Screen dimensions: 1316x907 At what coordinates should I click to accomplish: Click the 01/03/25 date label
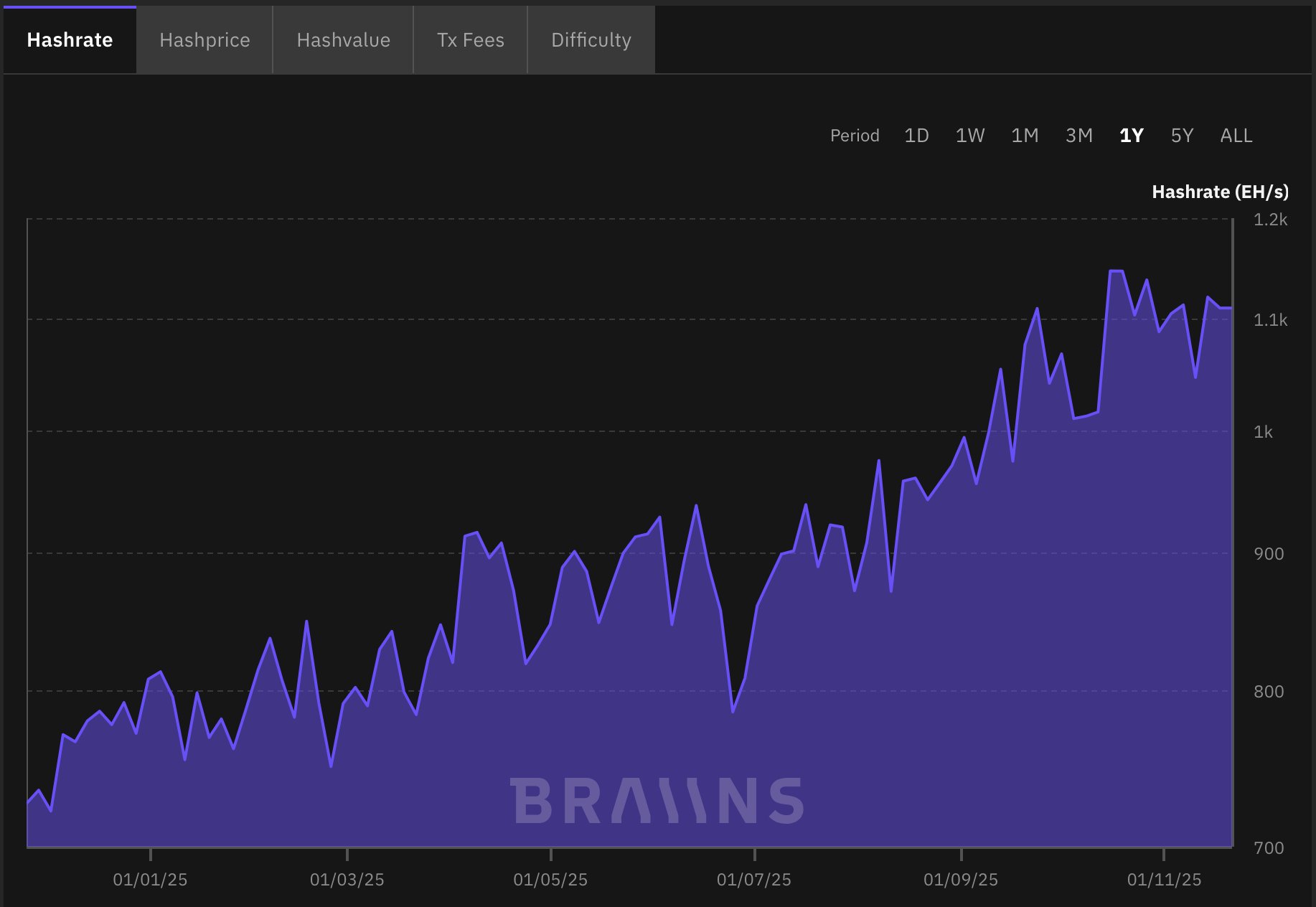click(347, 880)
